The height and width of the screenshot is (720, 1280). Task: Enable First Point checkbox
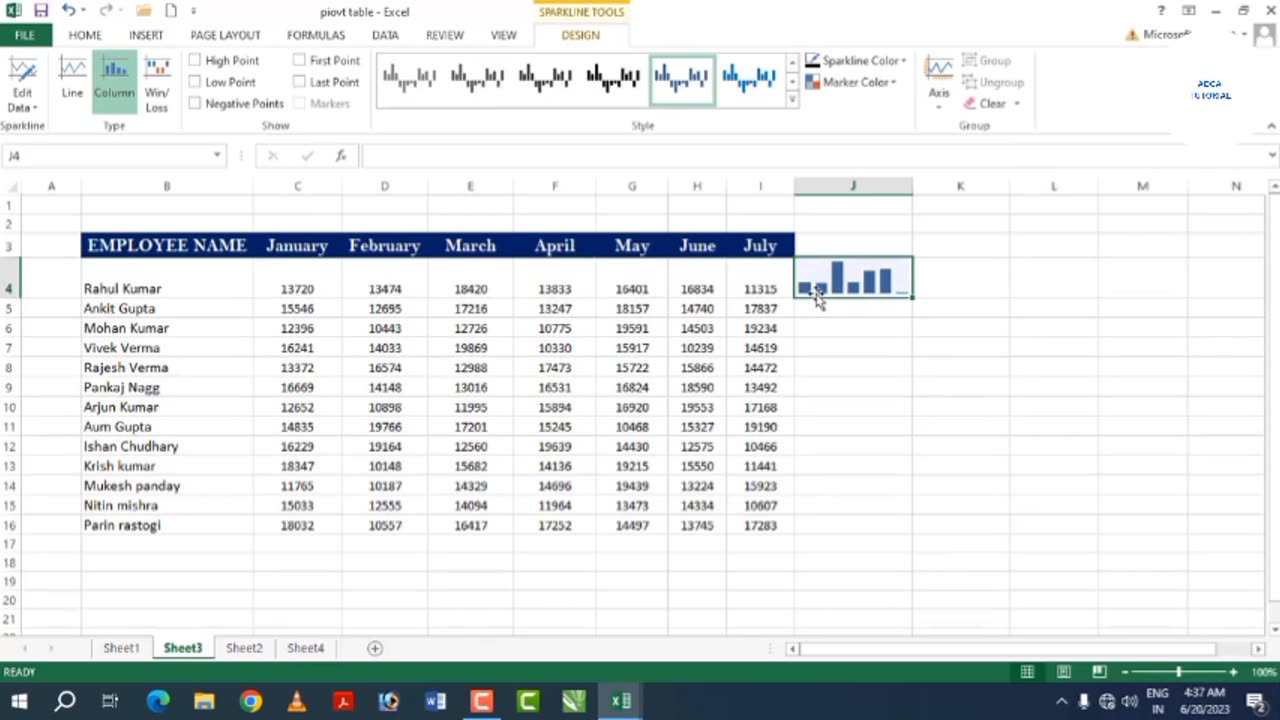tap(299, 60)
